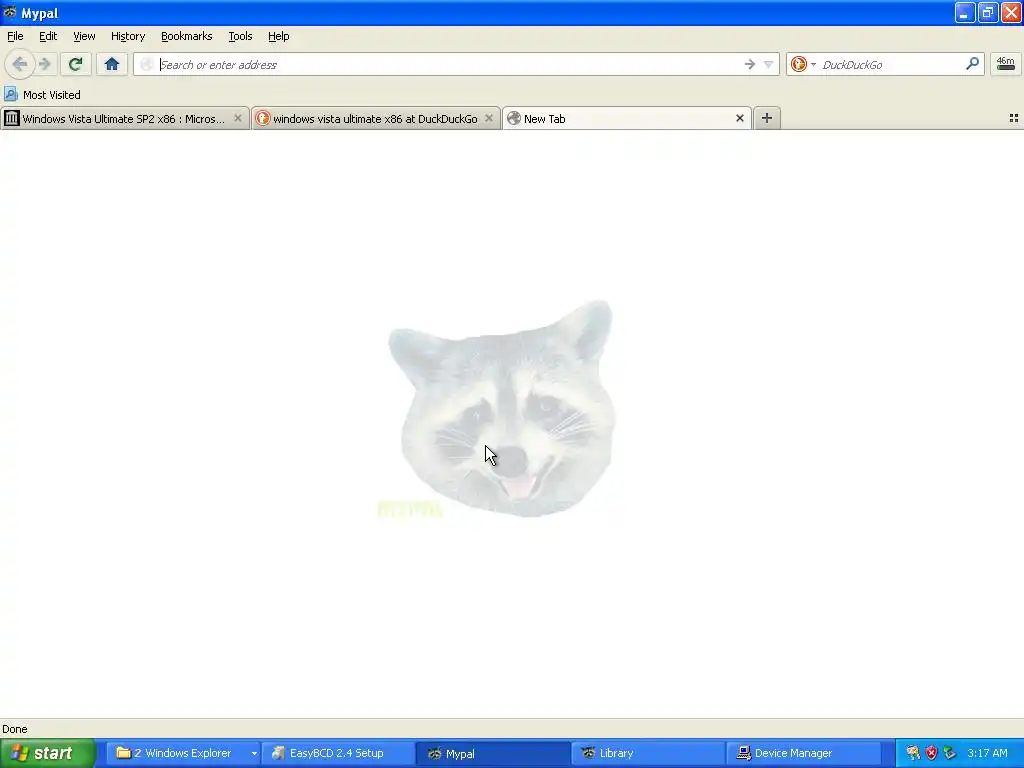This screenshot has height=768, width=1024.
Task: Click the Back navigation arrow
Action: point(20,64)
